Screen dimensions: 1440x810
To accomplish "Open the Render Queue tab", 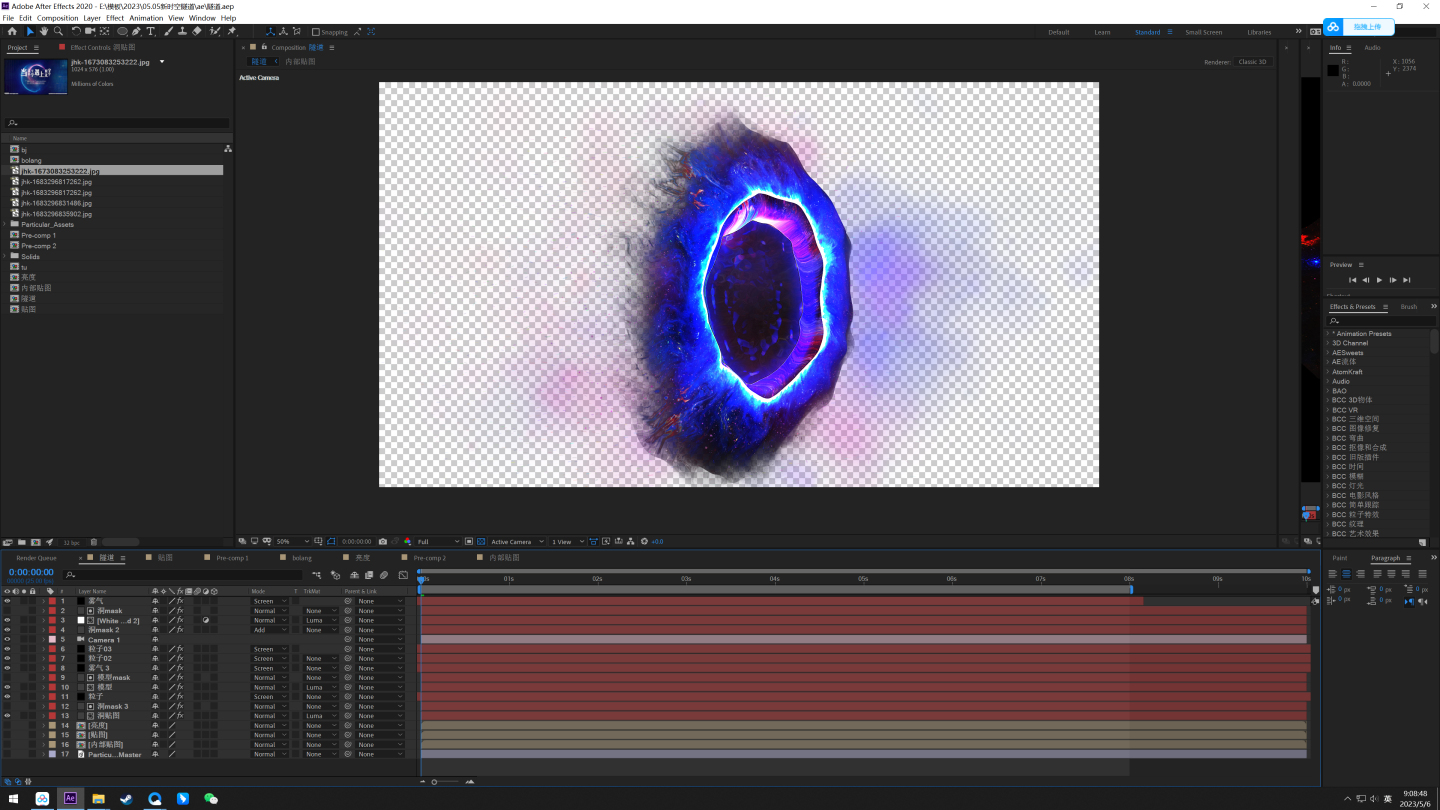I will coord(36,558).
